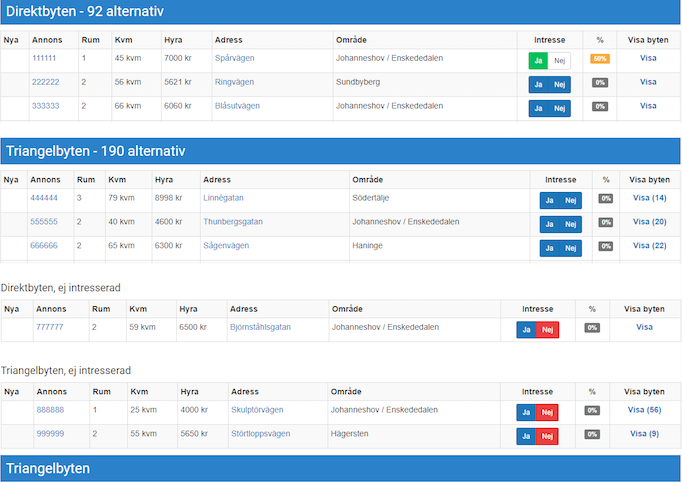Switch Störtloppsvägen interest to Ja
Screen dimensions: 682x486
pos(526,436)
